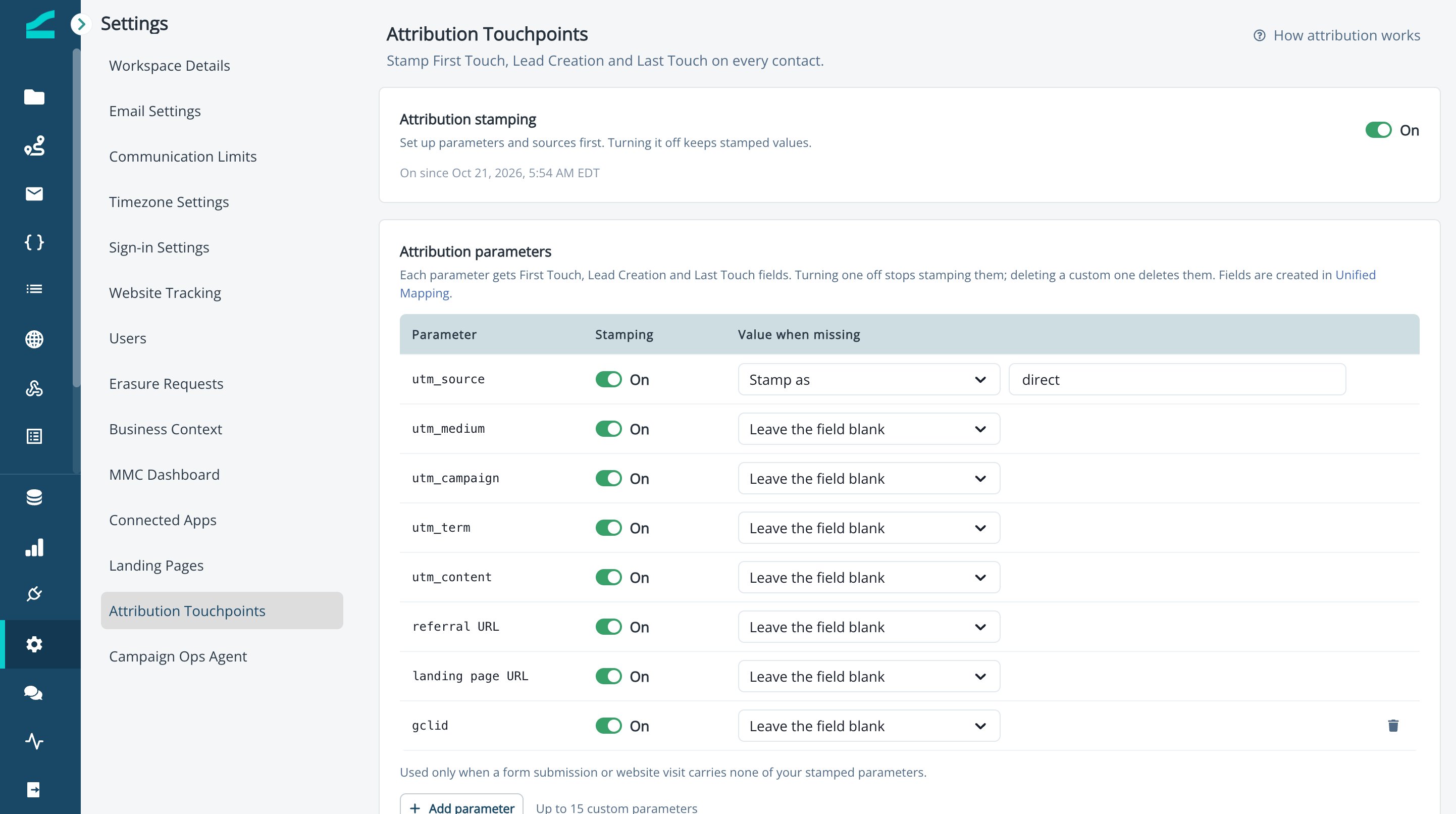Open MMC Dashboard settings
The height and width of the screenshot is (814, 1456).
click(x=222, y=475)
